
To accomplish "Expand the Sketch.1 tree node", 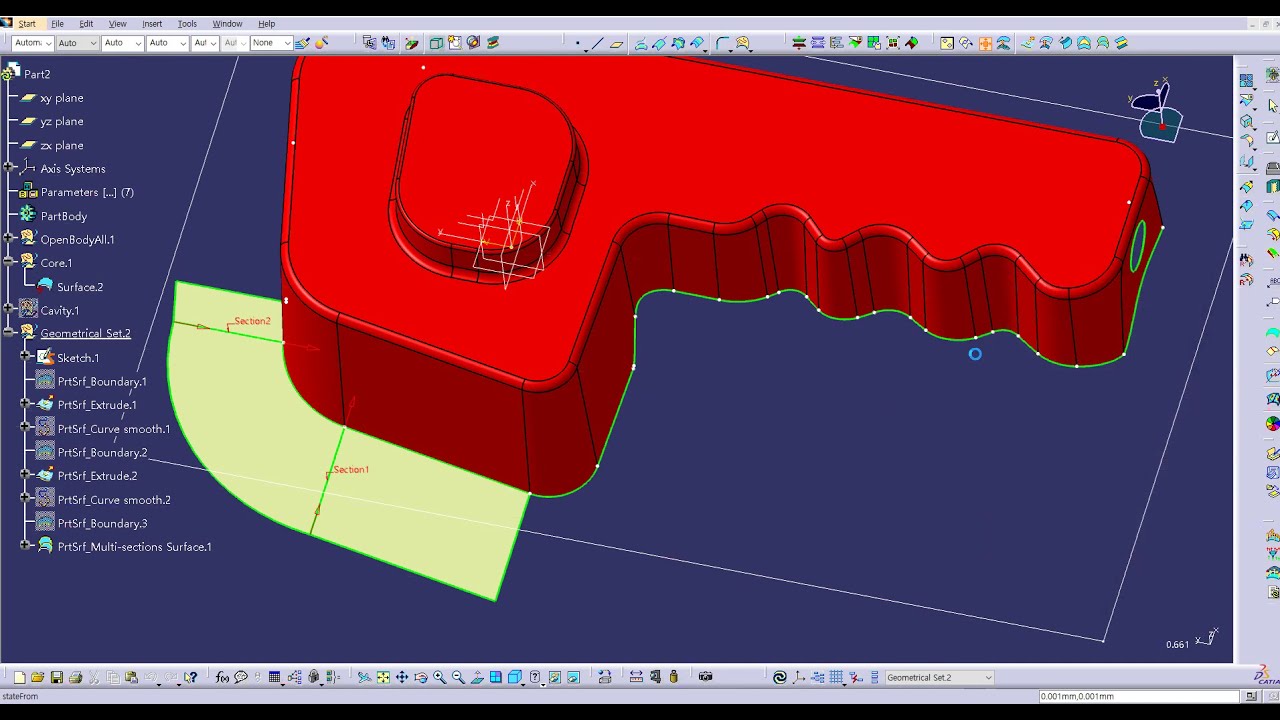I will pos(26,357).
